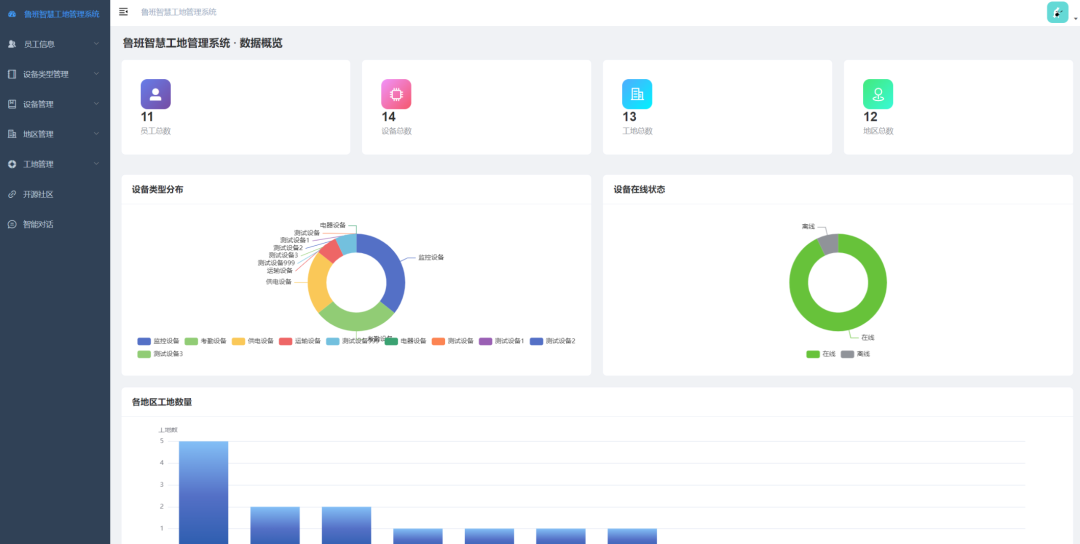Image resolution: width=1080 pixels, height=544 pixels.
Task: Click the 设备类型管理 sidebar icon
Action: pyautogui.click(x=12, y=74)
